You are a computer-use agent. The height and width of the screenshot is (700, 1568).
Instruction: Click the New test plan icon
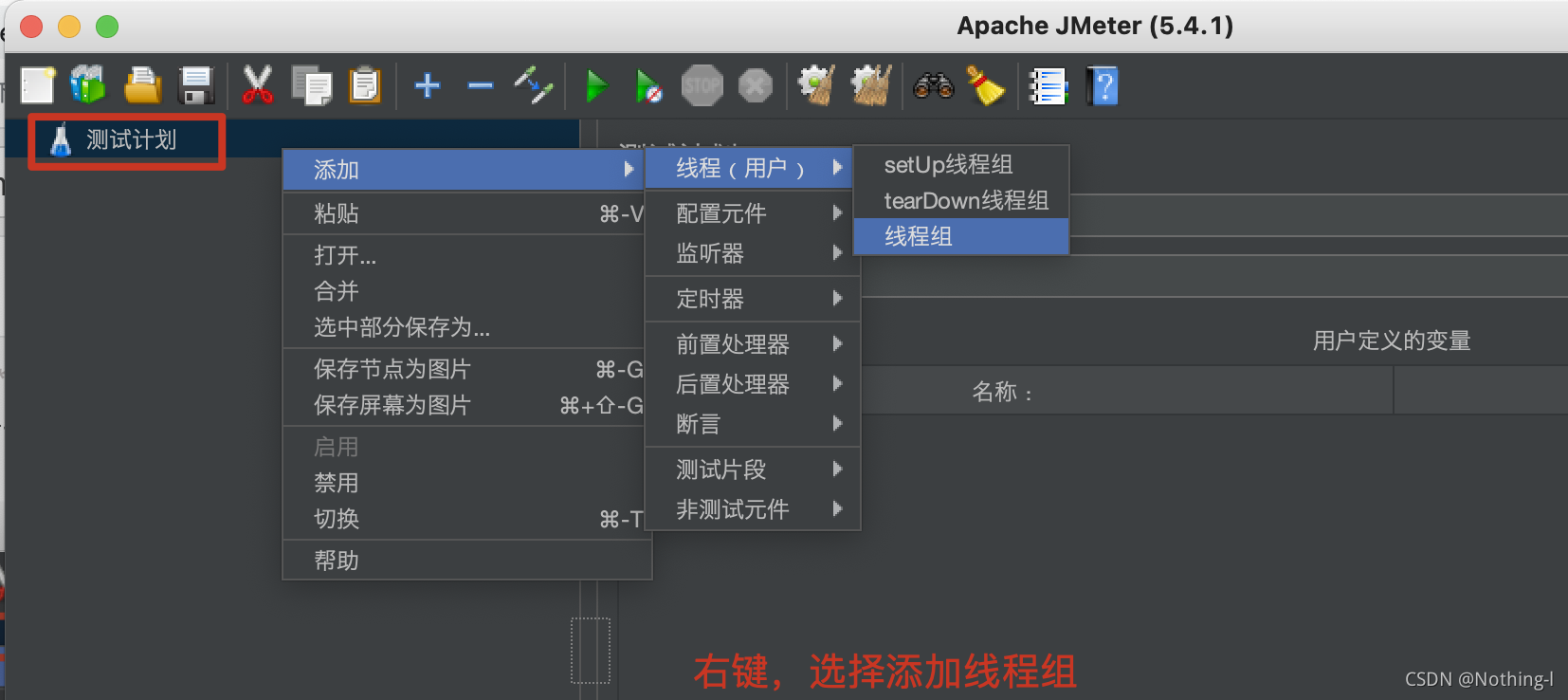click(38, 85)
